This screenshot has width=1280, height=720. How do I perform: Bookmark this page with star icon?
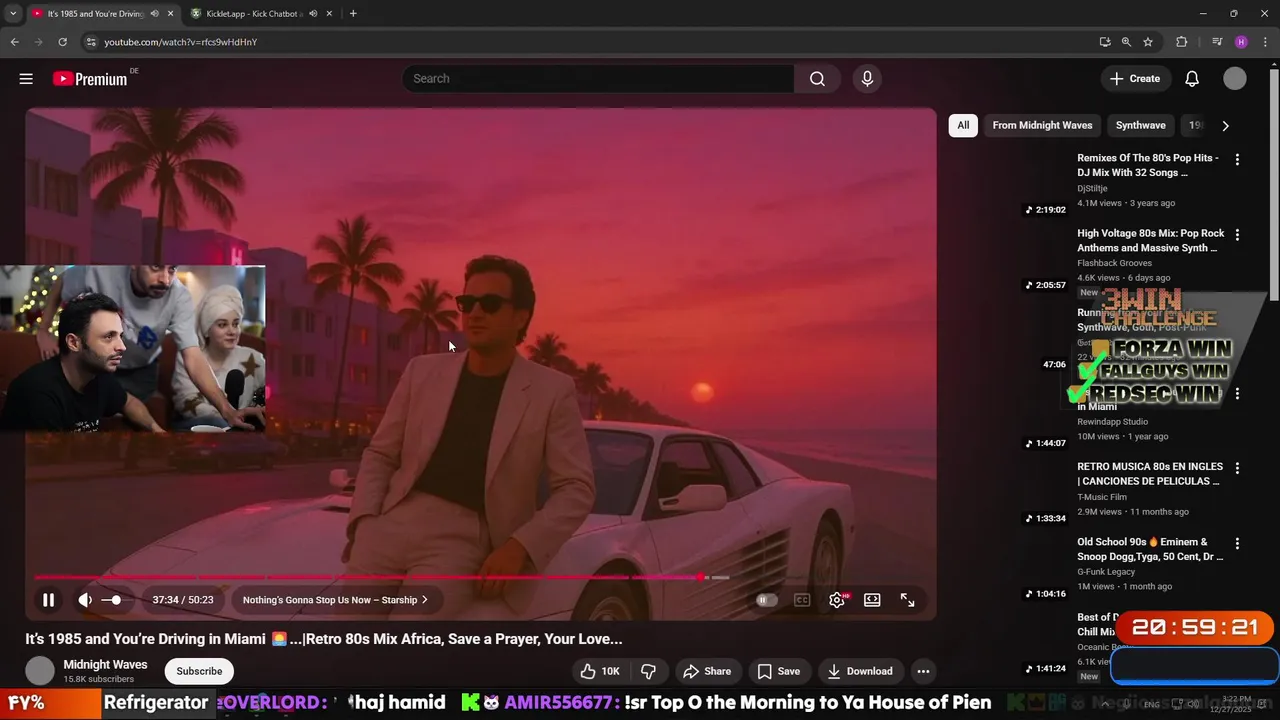(1148, 42)
